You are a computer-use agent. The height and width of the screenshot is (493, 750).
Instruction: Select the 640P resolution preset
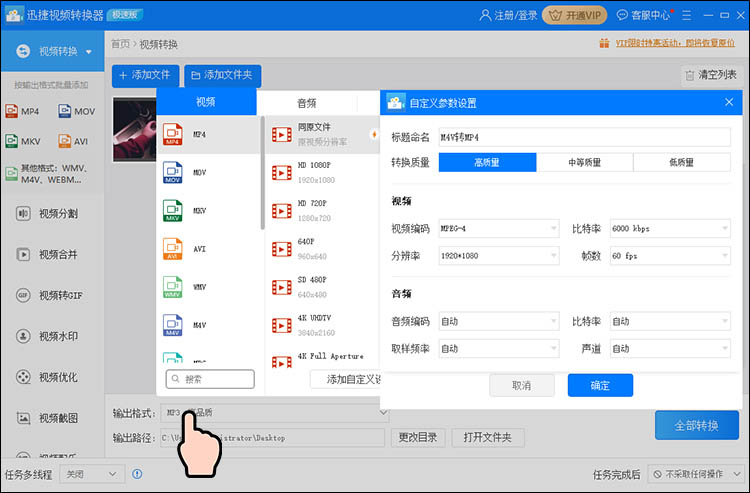pos(323,249)
